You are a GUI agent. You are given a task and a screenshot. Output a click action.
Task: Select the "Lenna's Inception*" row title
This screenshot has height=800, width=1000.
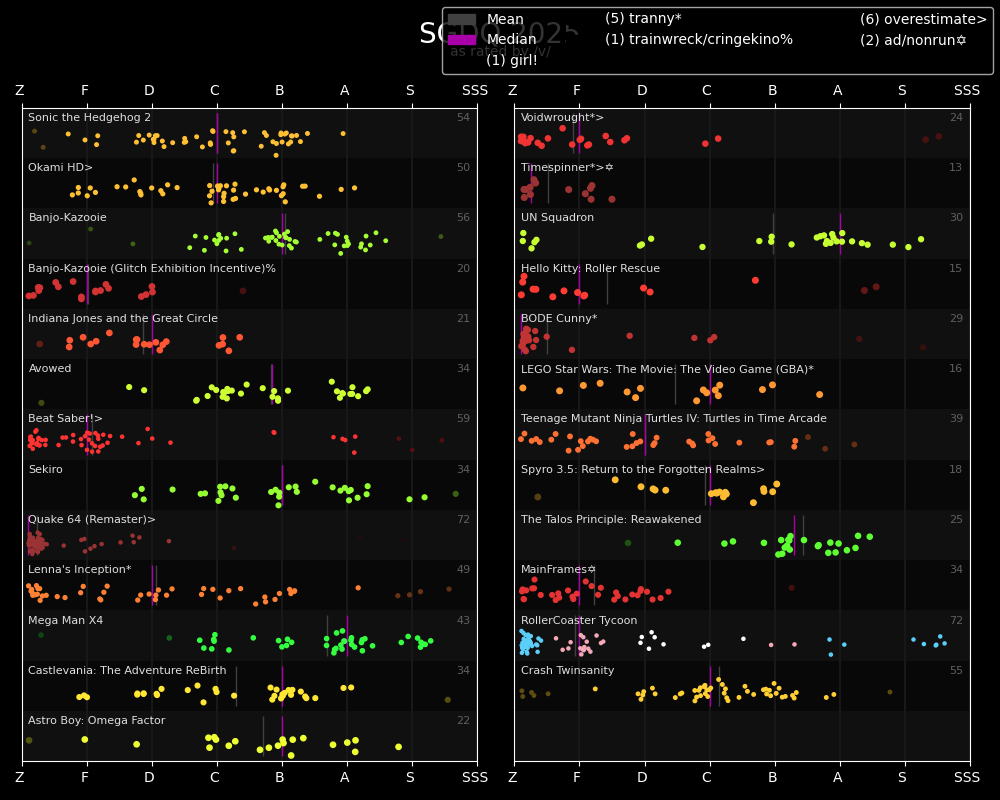[80, 570]
